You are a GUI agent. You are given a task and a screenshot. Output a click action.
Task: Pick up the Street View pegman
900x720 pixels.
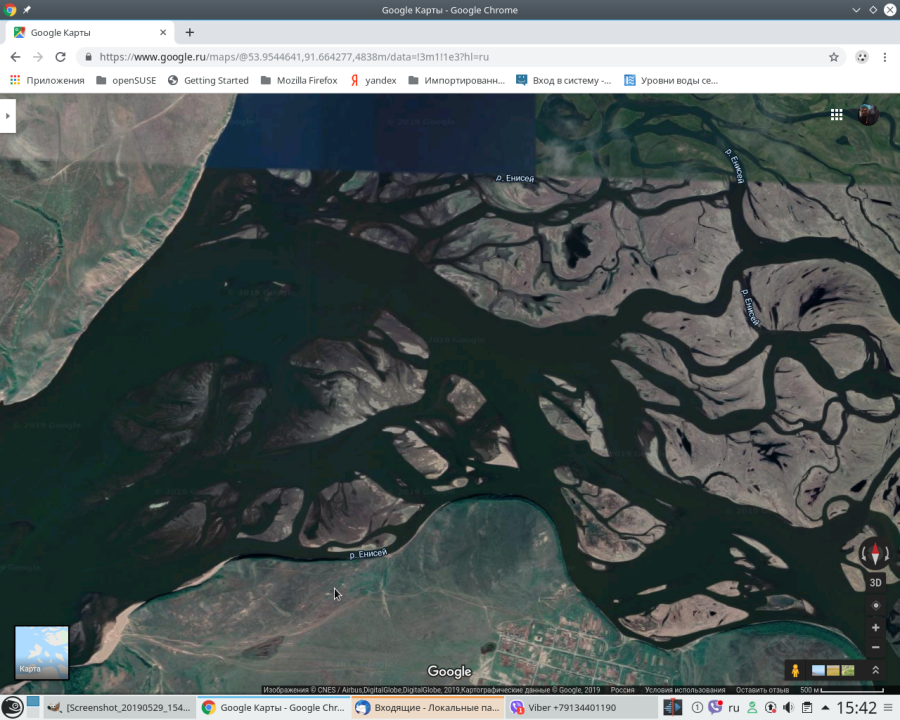click(796, 670)
